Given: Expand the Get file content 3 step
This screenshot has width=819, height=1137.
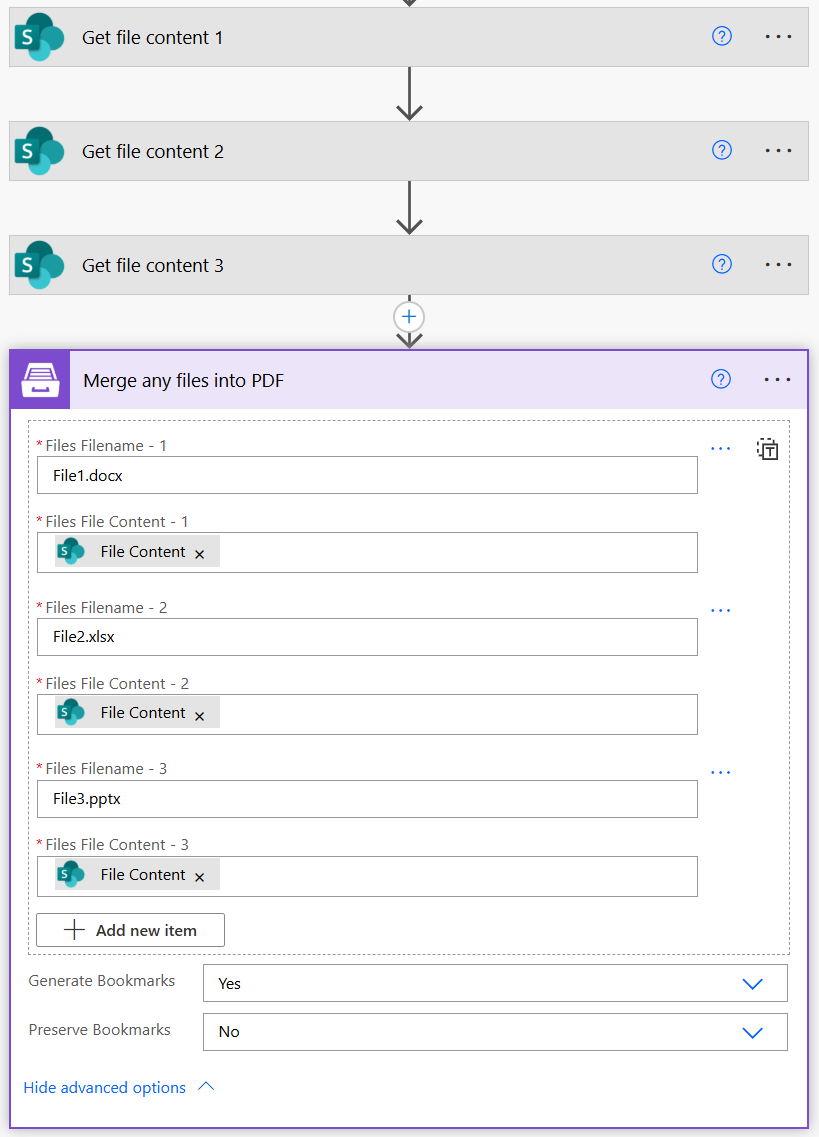Looking at the screenshot, I should click(x=408, y=265).
